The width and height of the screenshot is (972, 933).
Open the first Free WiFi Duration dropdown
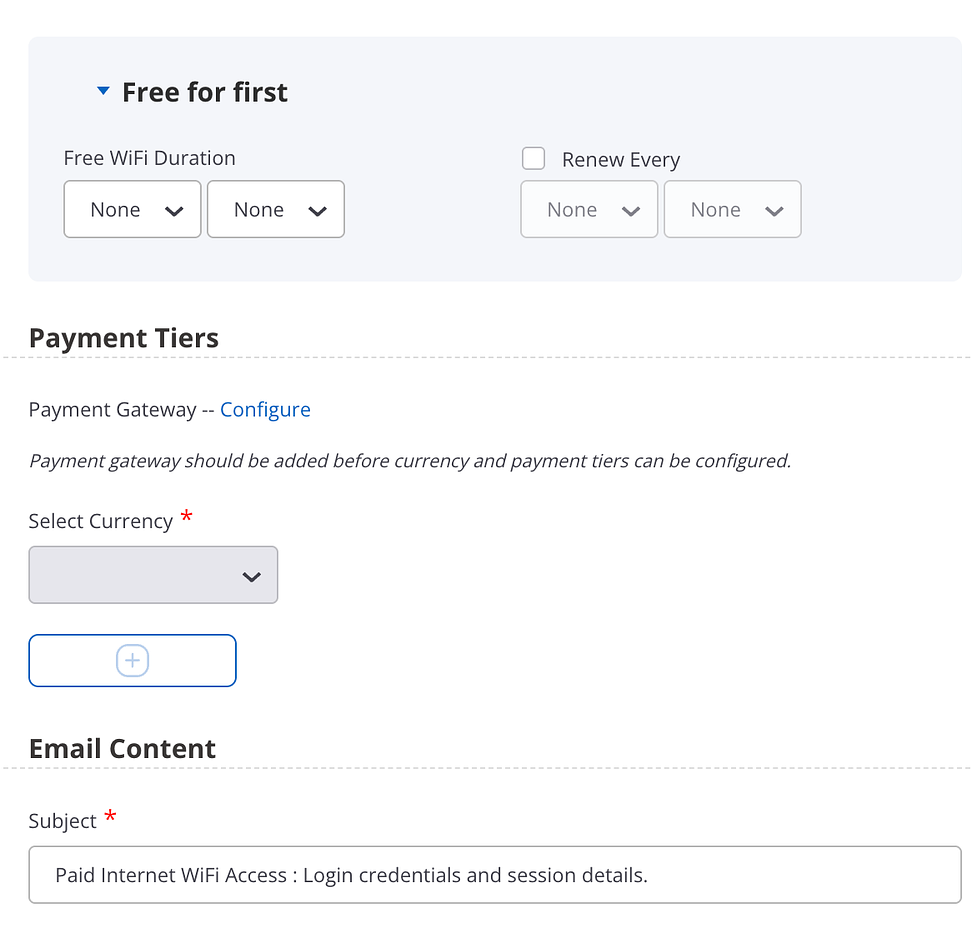tap(133, 210)
